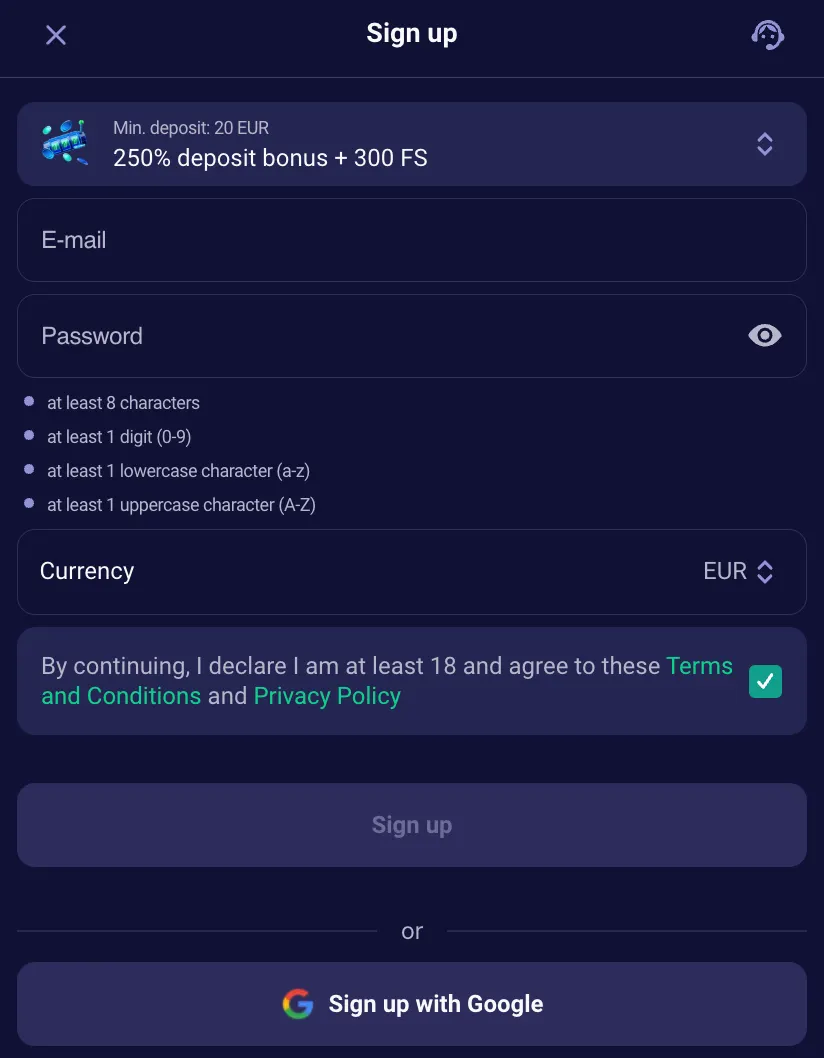Open the Privacy Policy link

[x=327, y=696]
